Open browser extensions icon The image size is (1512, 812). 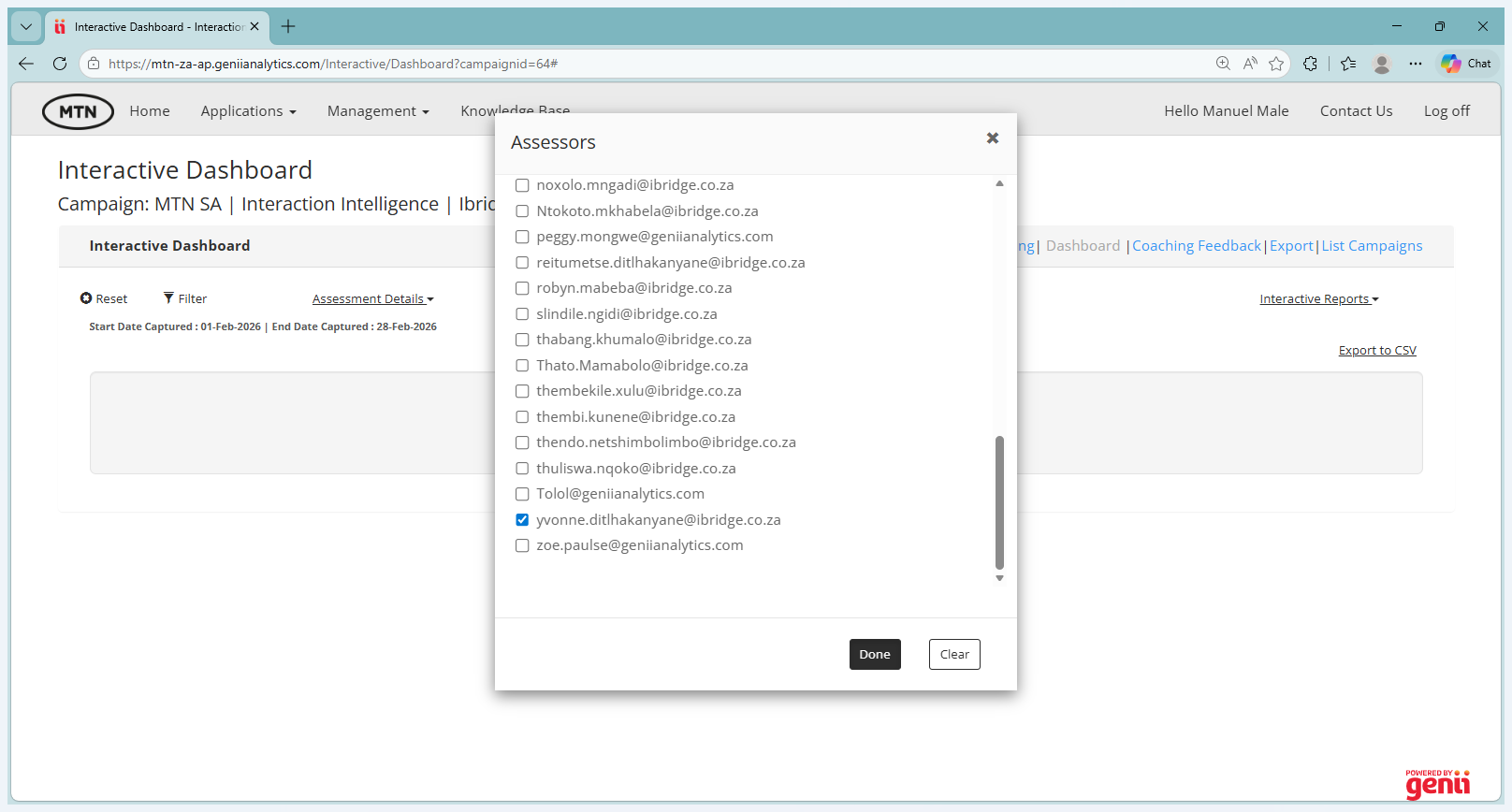1310,64
